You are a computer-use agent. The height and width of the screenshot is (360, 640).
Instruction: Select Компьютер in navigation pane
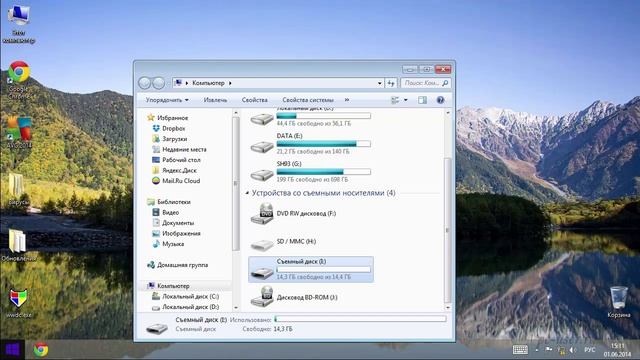point(168,286)
